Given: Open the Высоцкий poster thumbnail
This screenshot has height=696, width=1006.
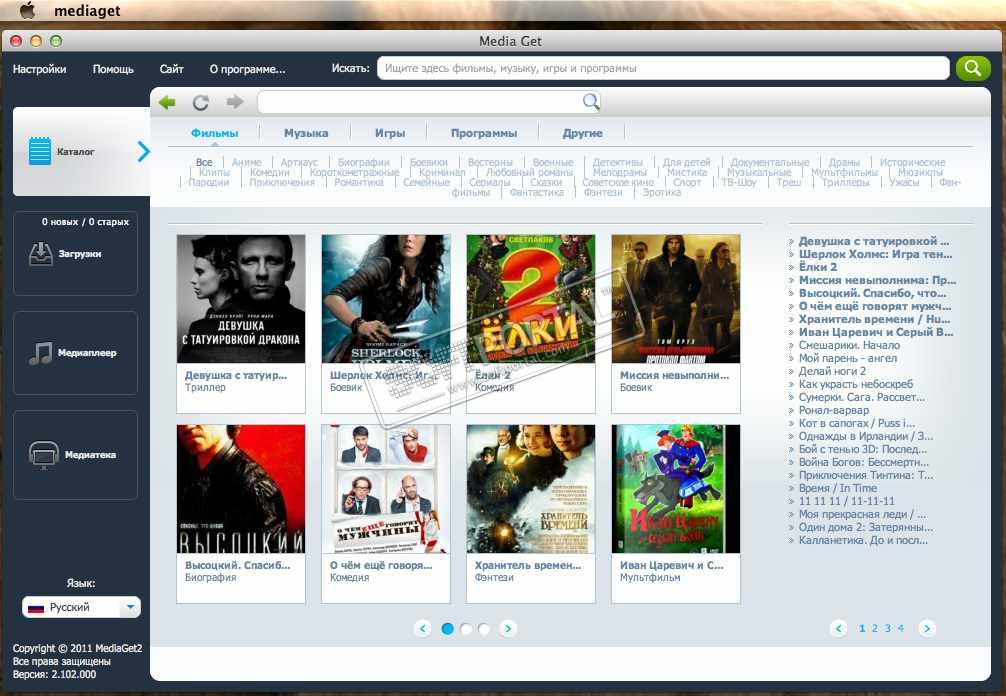Looking at the screenshot, I should pos(241,489).
